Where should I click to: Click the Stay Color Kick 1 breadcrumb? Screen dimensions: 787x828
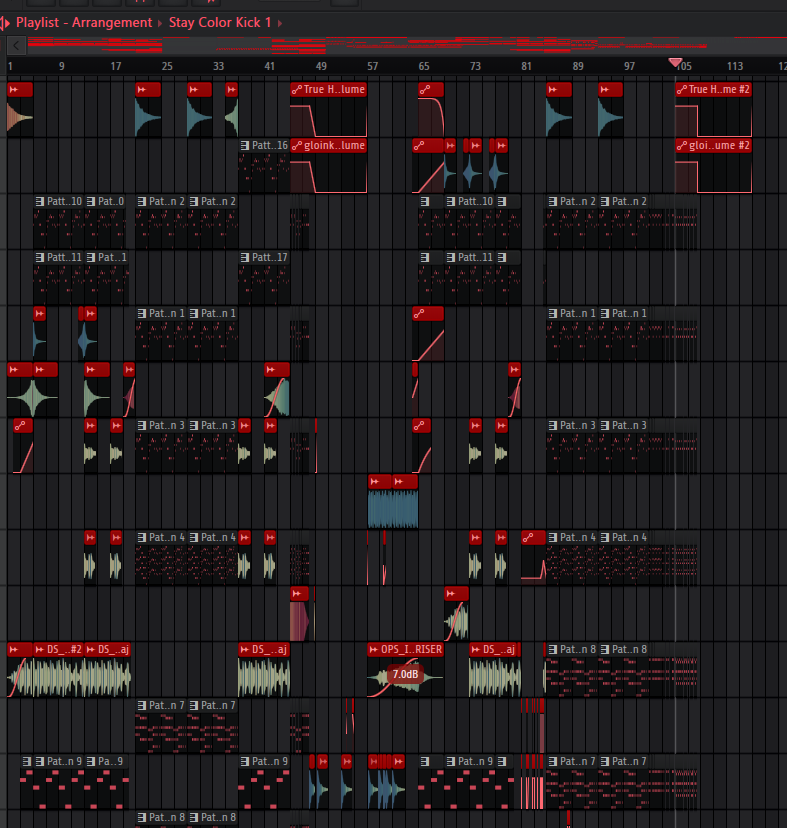click(x=220, y=23)
